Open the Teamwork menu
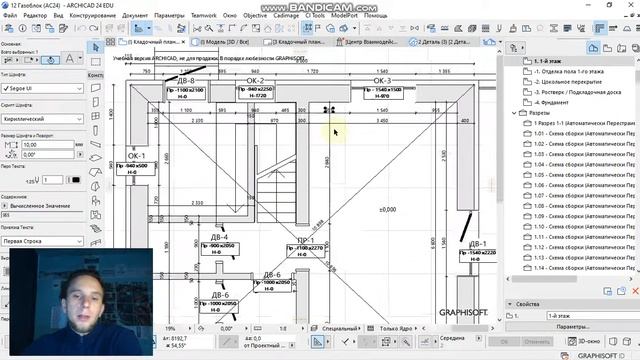This screenshot has height=360, width=640. [x=204, y=16]
